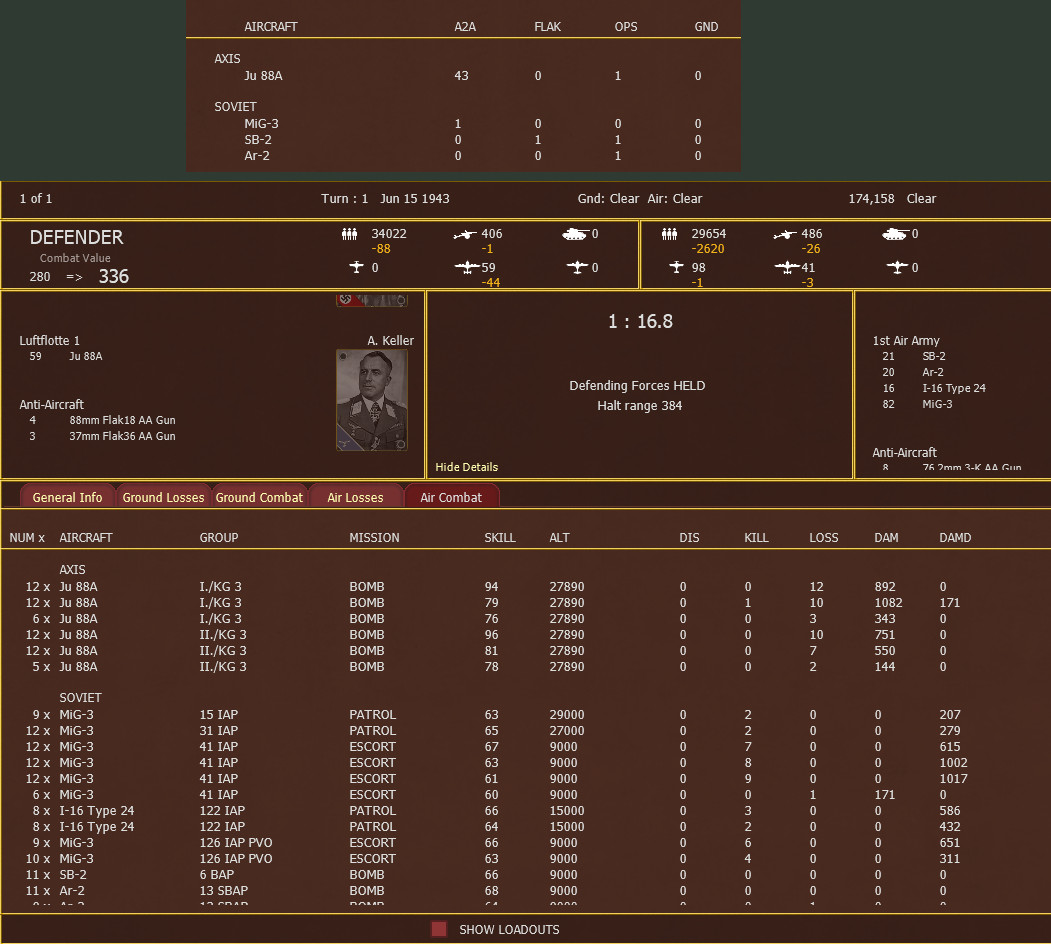Click 88mm Flak18 AA Gun entry
The width and height of the screenshot is (1051, 944).
pyautogui.click(x=122, y=420)
